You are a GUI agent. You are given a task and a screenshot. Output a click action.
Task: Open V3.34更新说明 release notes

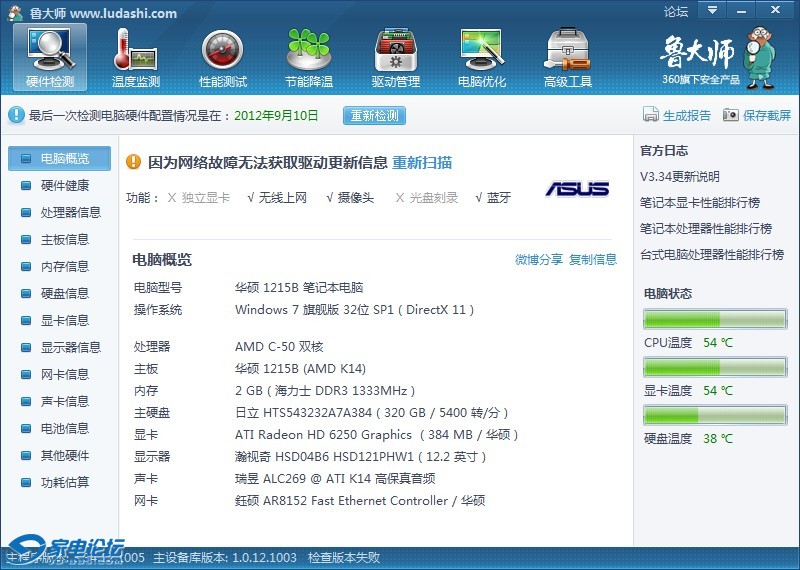click(680, 177)
